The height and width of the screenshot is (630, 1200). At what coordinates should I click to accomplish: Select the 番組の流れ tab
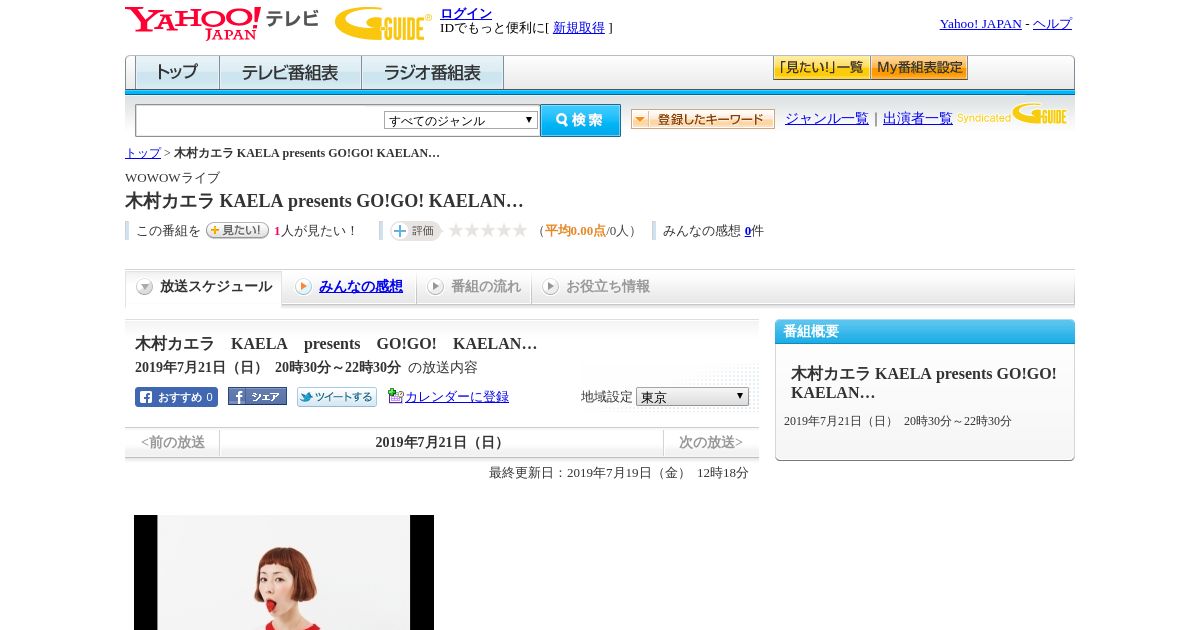pos(474,287)
